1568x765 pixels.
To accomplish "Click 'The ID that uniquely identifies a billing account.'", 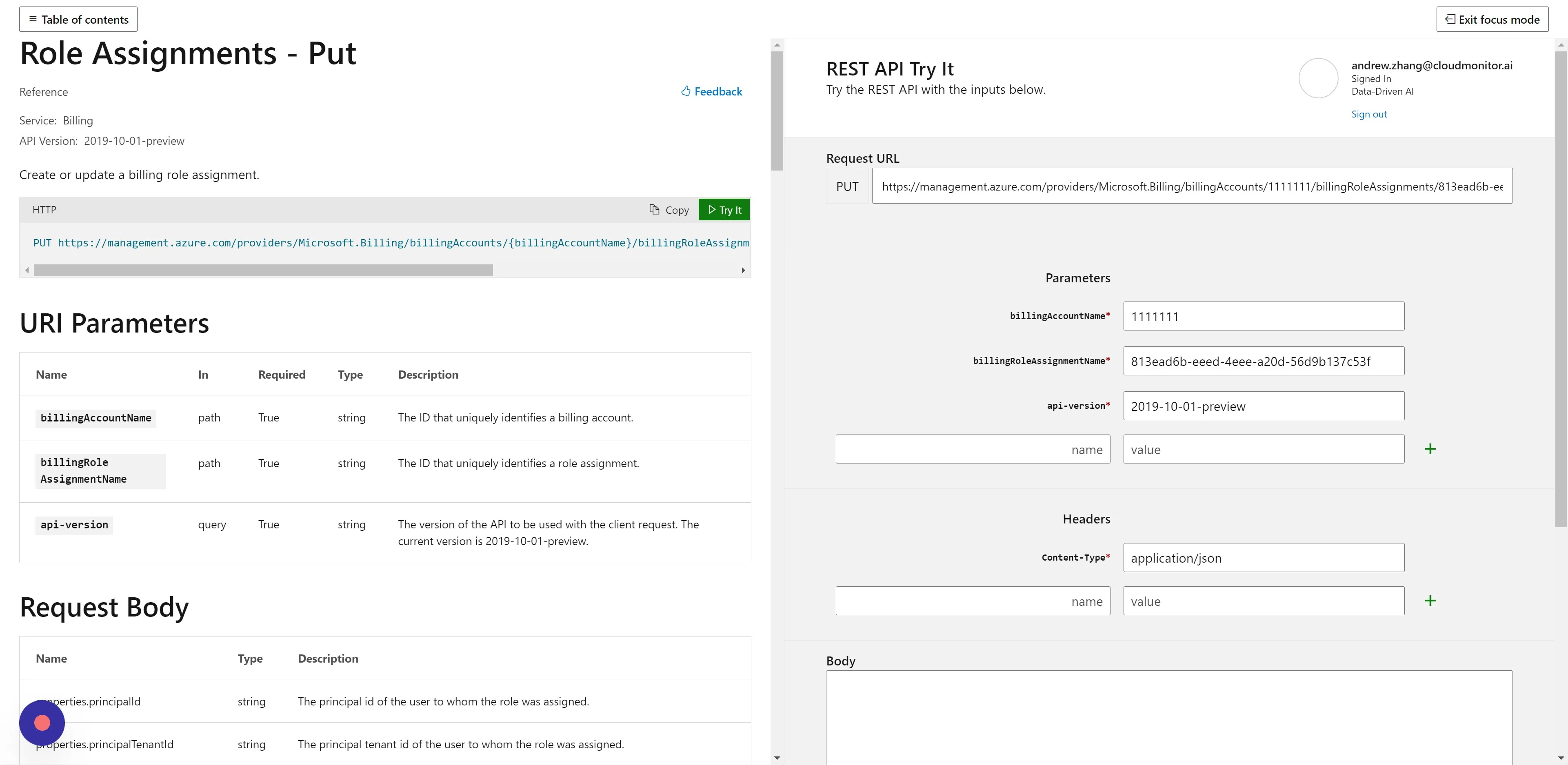I will (x=515, y=417).
